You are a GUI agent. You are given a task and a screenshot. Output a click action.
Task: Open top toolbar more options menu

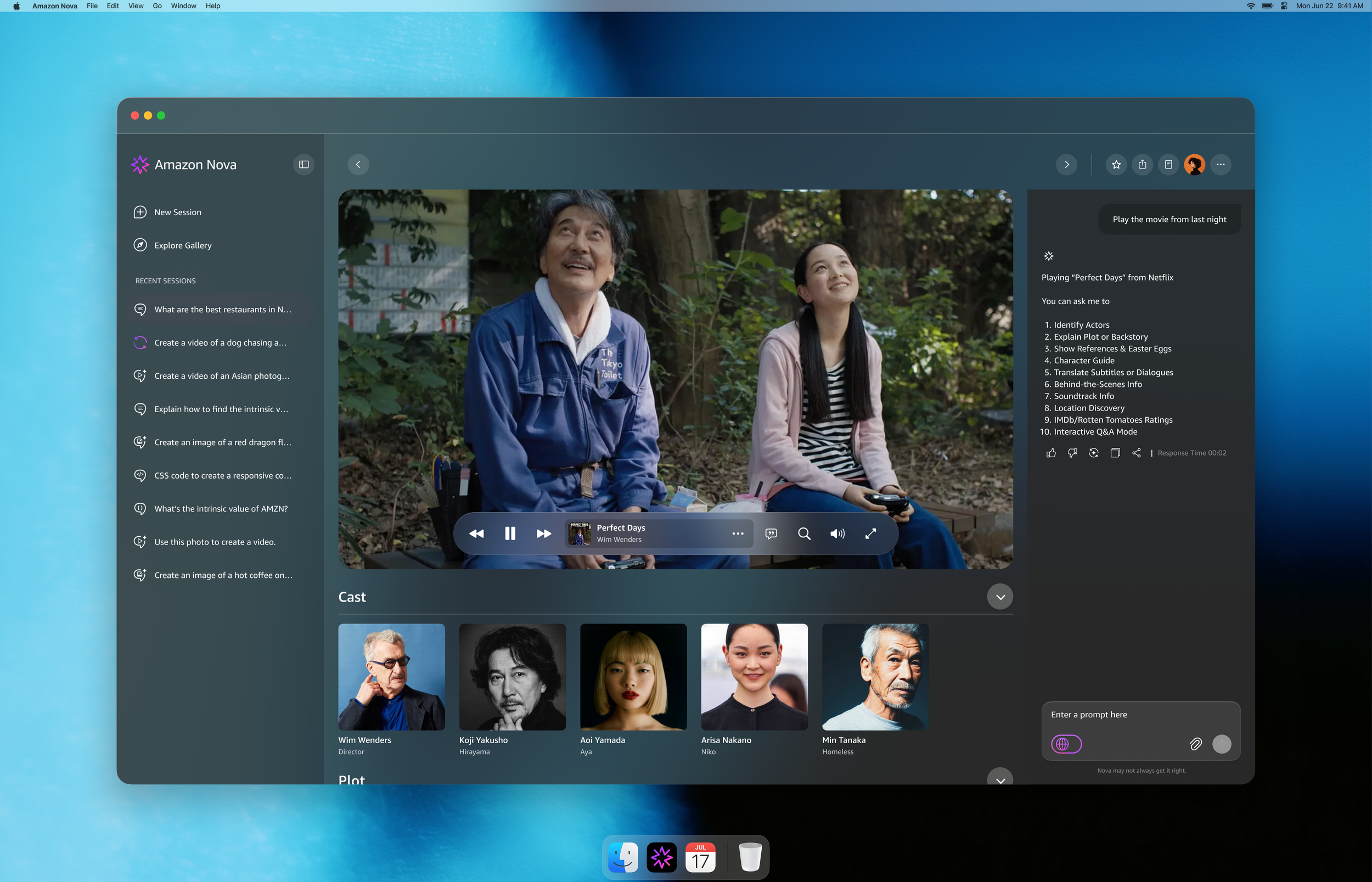(1221, 164)
